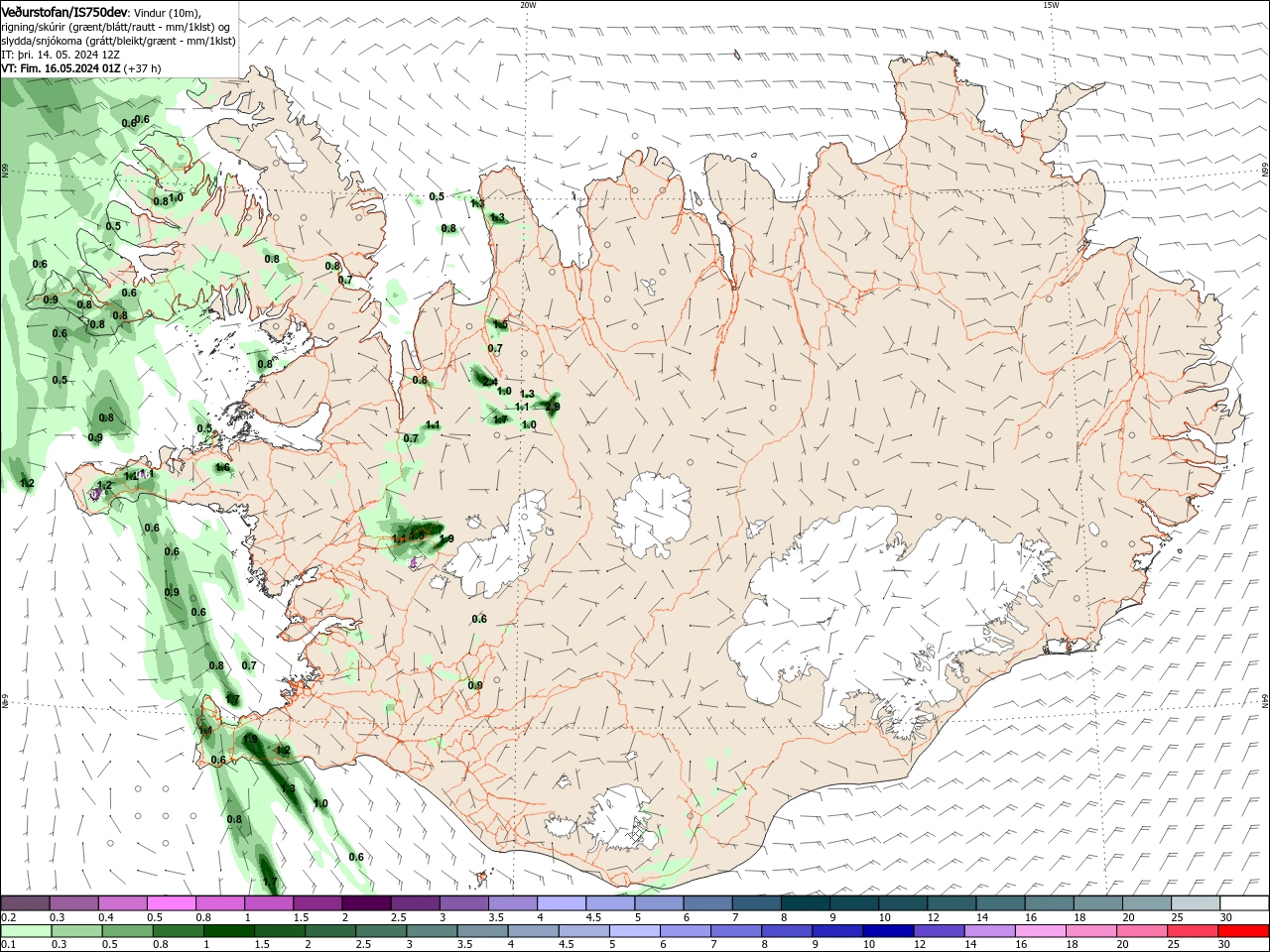
Task: Pick the upper scale swatch between 12 and 14
Action: (x=952, y=902)
